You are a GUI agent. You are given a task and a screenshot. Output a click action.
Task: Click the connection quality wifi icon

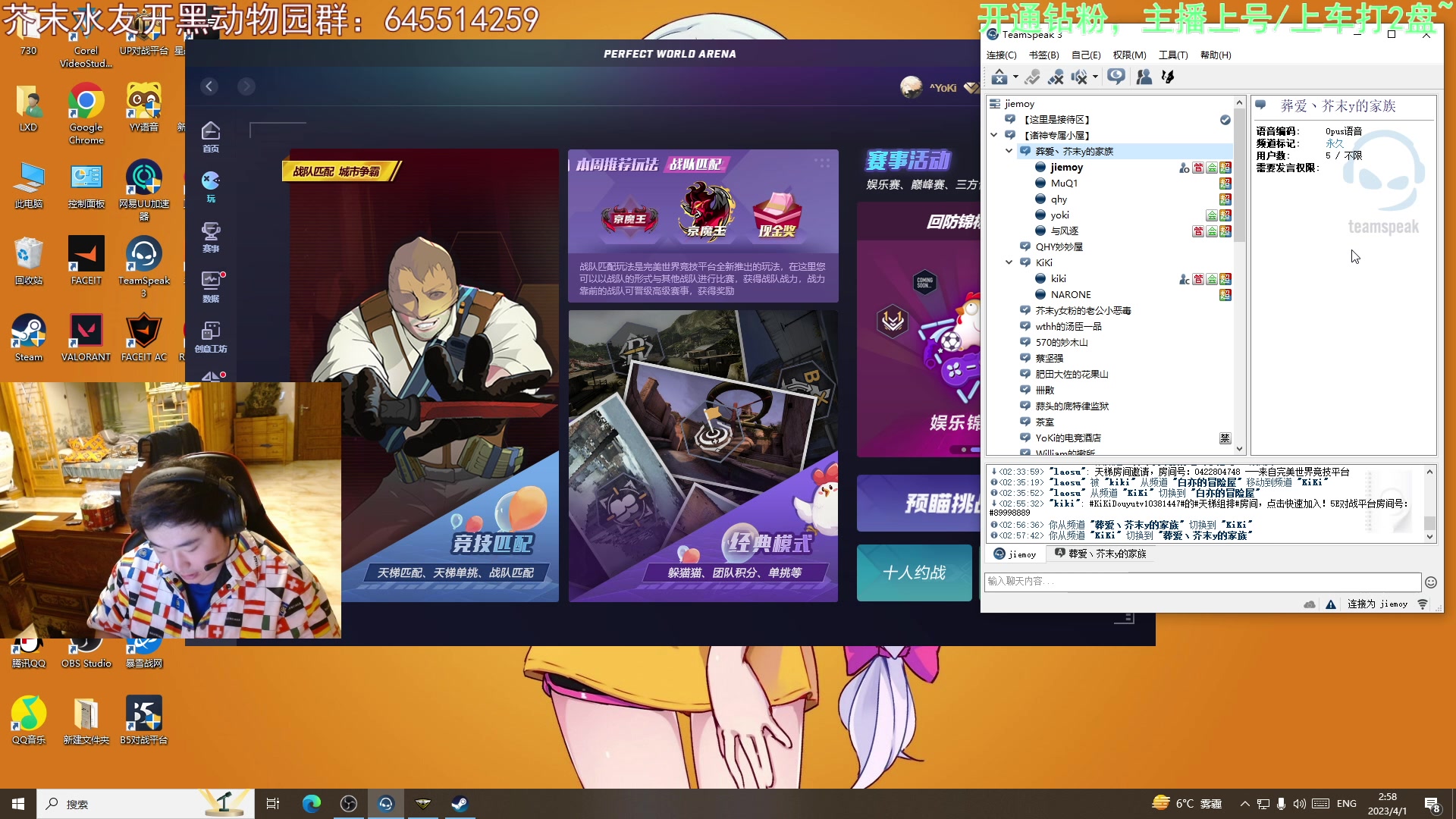tap(1423, 604)
